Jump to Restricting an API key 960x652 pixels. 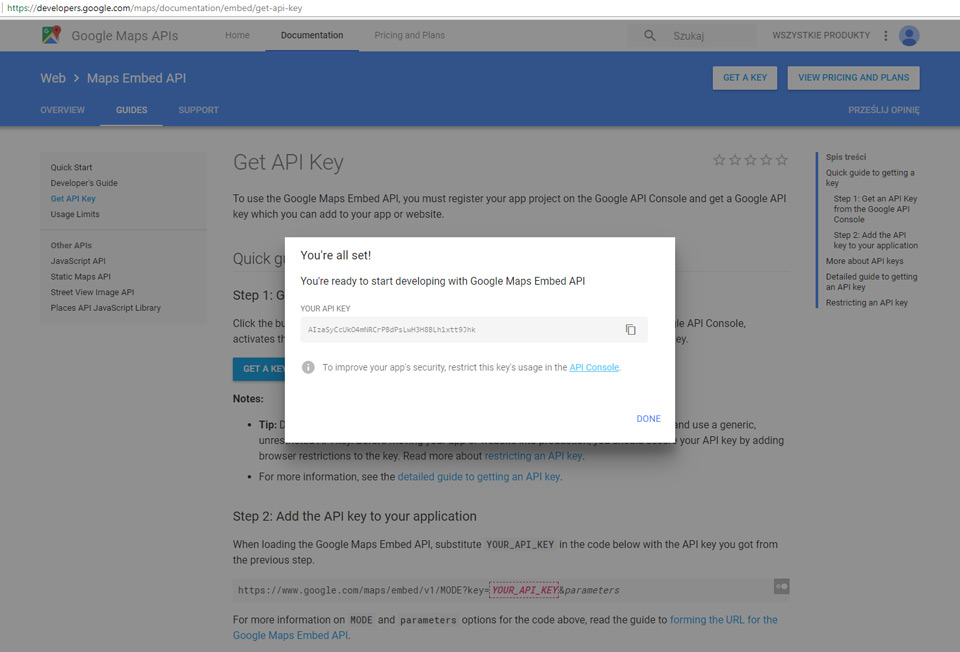click(866, 302)
